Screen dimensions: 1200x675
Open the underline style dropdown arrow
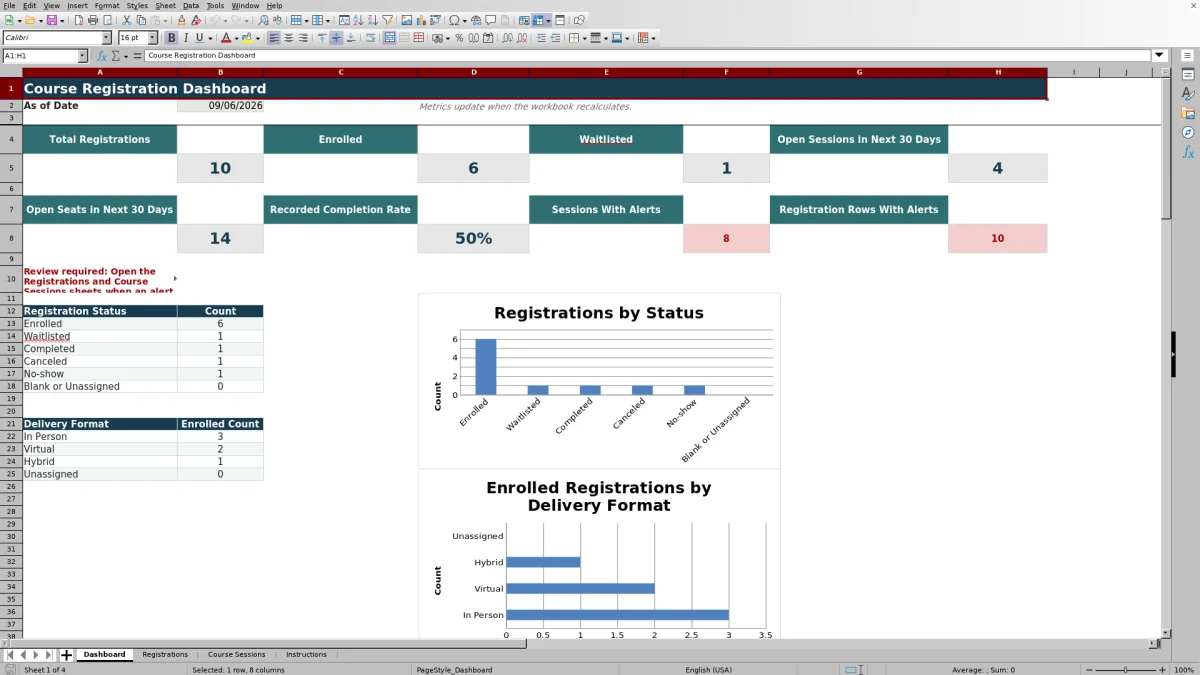pyautogui.click(x=210, y=38)
